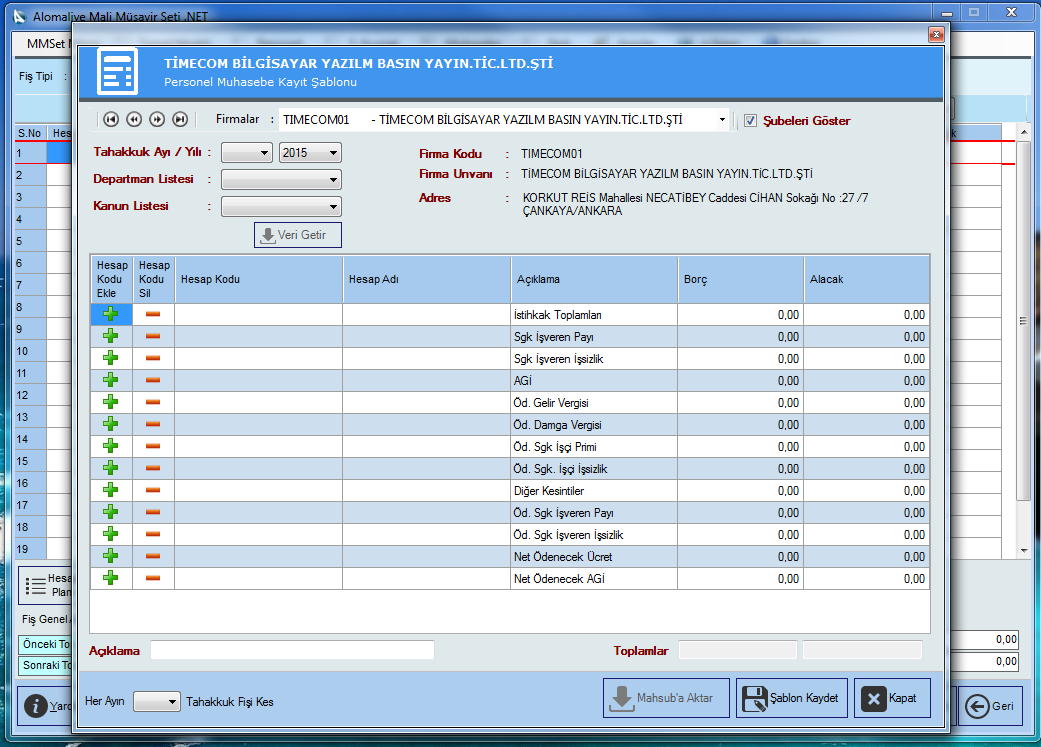Open the Firmalar company dropdown
1041x747 pixels.
coord(722,120)
